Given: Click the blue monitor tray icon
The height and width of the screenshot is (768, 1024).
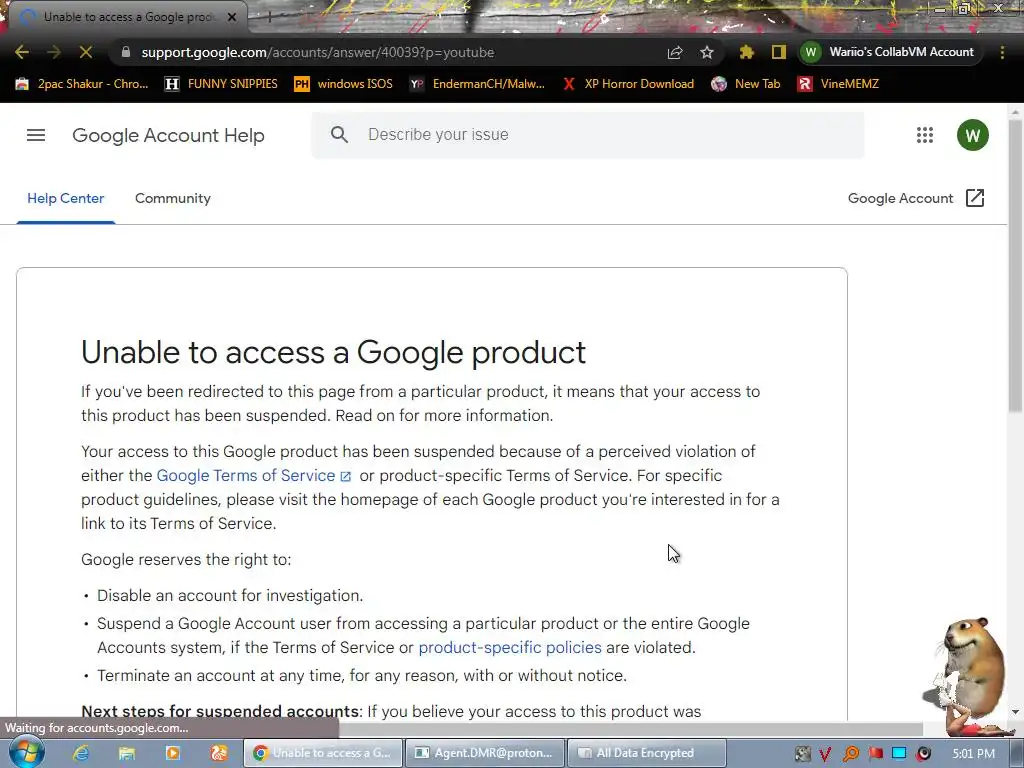Looking at the screenshot, I should pyautogui.click(x=899, y=754).
